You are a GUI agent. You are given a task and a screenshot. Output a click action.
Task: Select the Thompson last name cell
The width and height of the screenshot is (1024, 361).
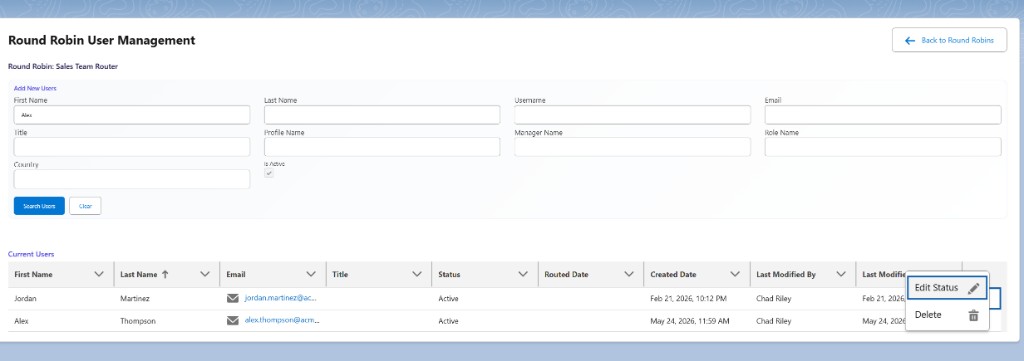[138, 321]
